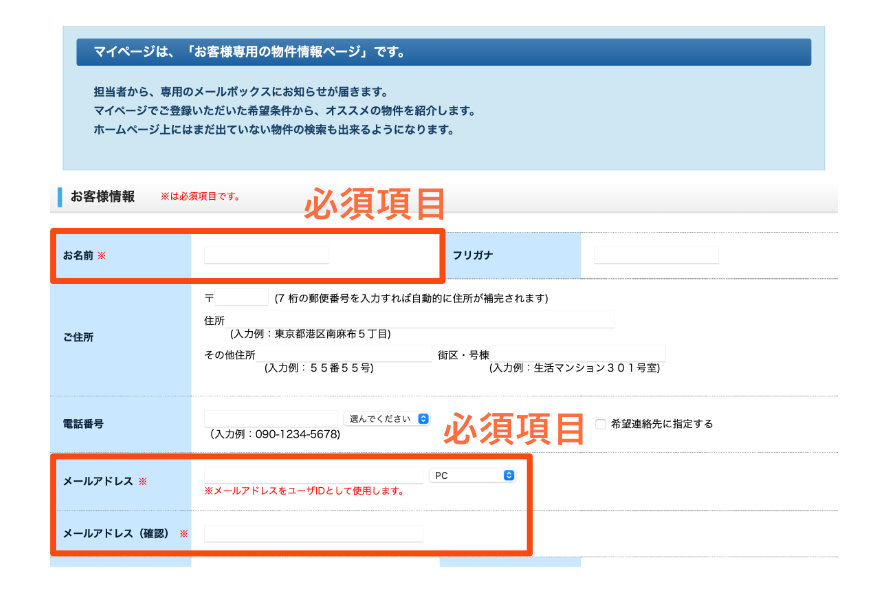Click the 街区・号棟 input field
The width and height of the screenshot is (885, 600).
point(577,354)
